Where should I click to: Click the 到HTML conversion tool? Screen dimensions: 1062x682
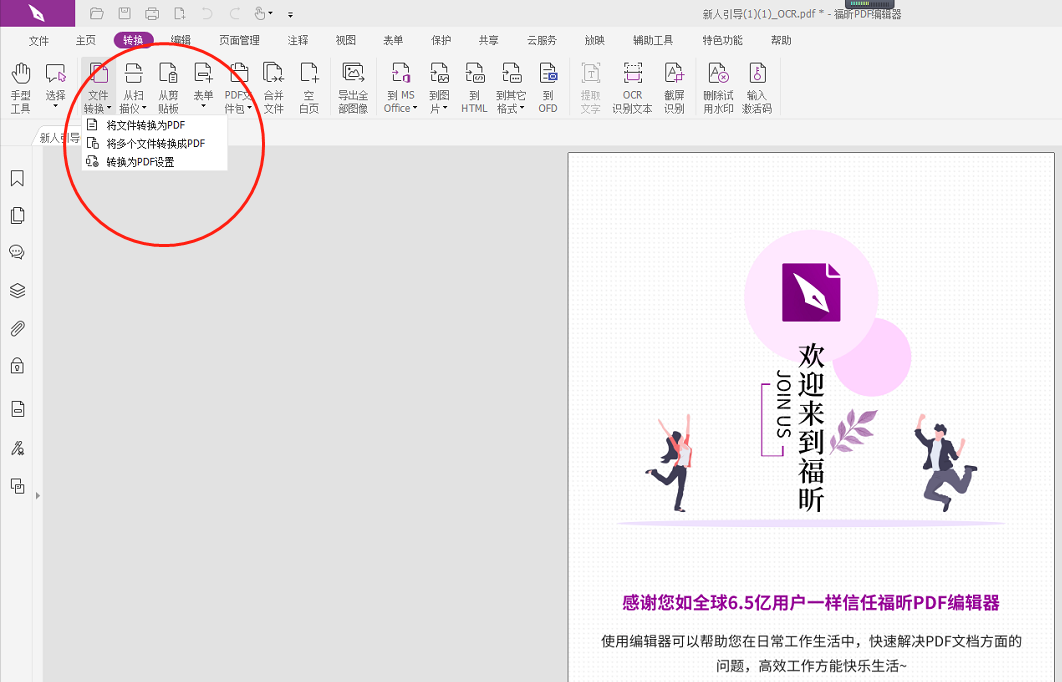pos(474,84)
